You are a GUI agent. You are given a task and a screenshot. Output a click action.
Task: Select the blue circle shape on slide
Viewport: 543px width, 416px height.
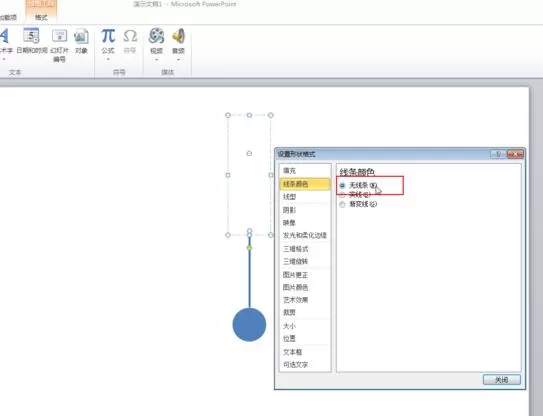click(249, 325)
